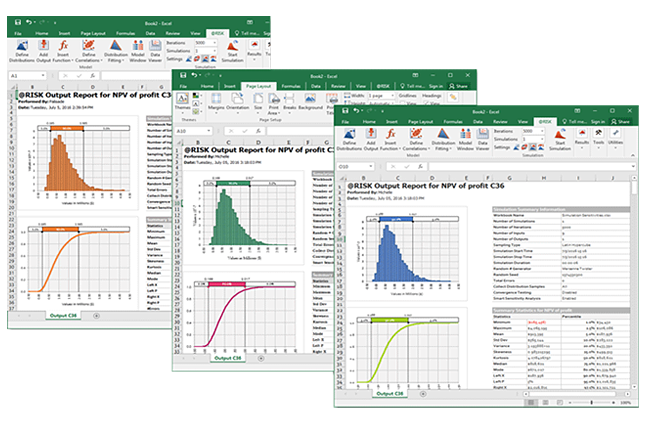
Task: Click Save icon in middle window title bar
Action: (183, 75)
